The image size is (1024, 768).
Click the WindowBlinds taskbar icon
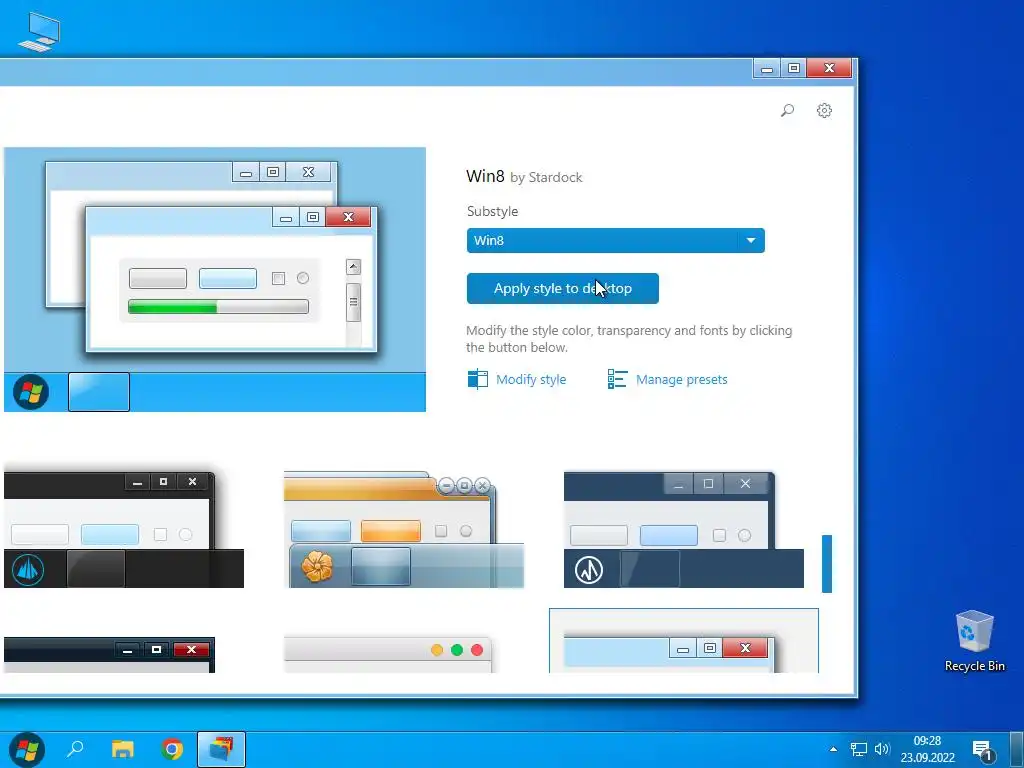221,750
